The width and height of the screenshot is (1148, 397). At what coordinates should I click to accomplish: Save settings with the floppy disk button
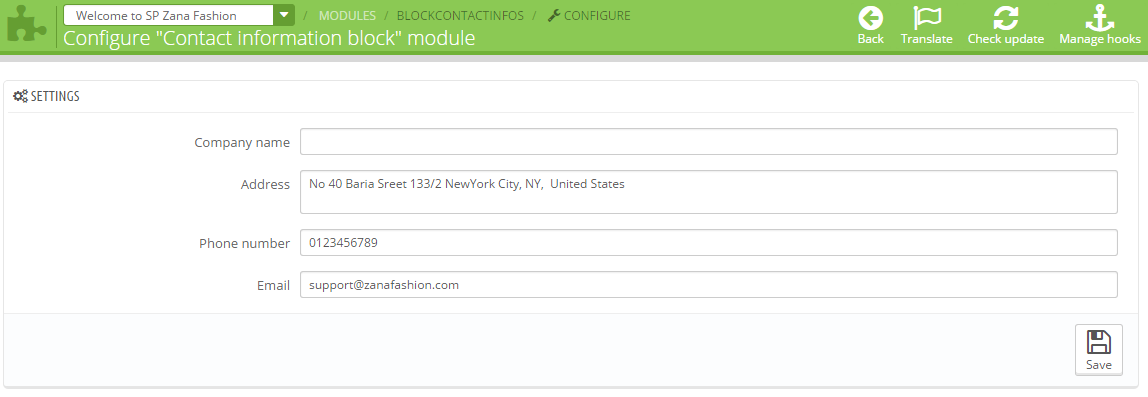pyautogui.click(x=1098, y=350)
